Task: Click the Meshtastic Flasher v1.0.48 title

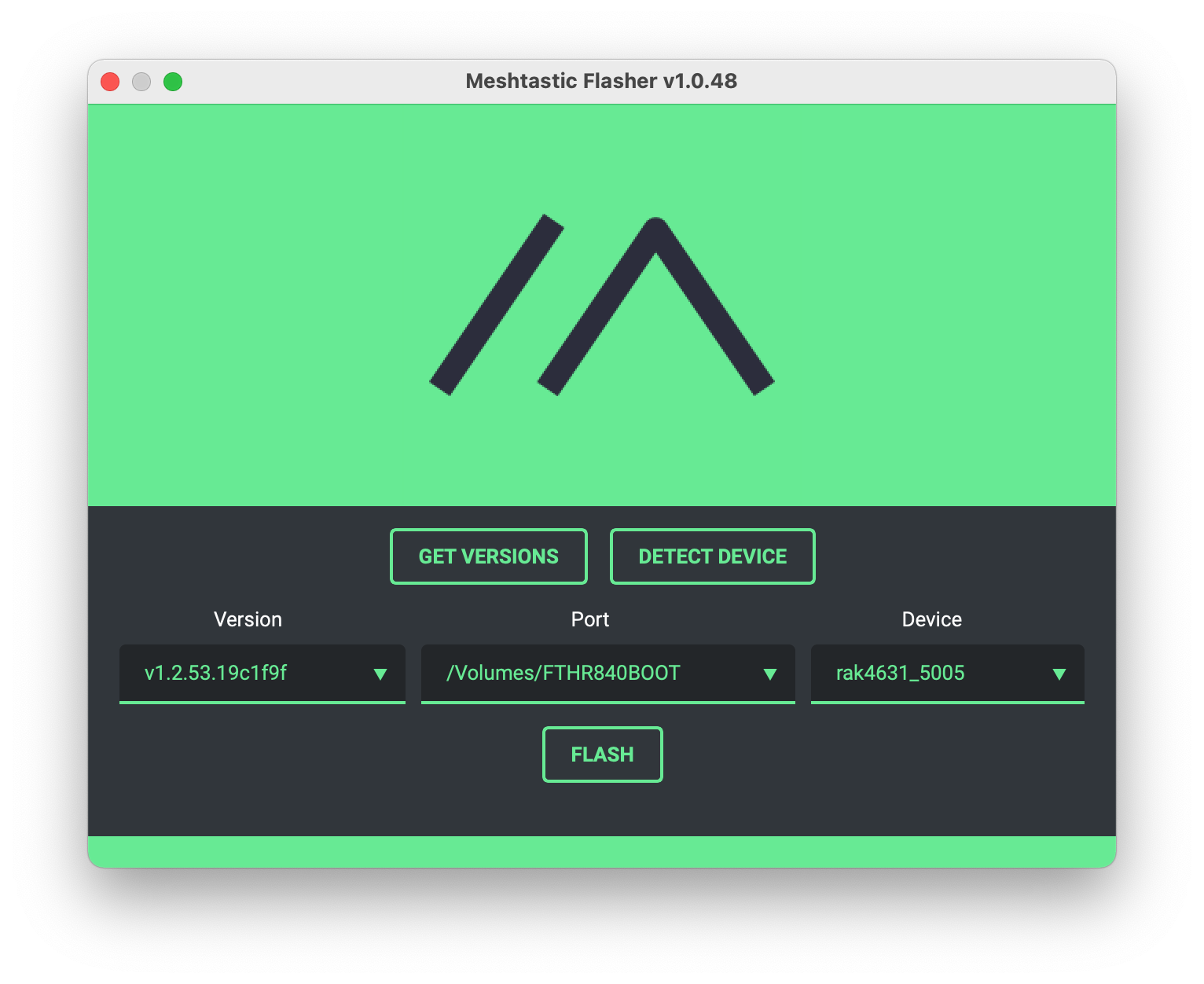Action: point(601,81)
